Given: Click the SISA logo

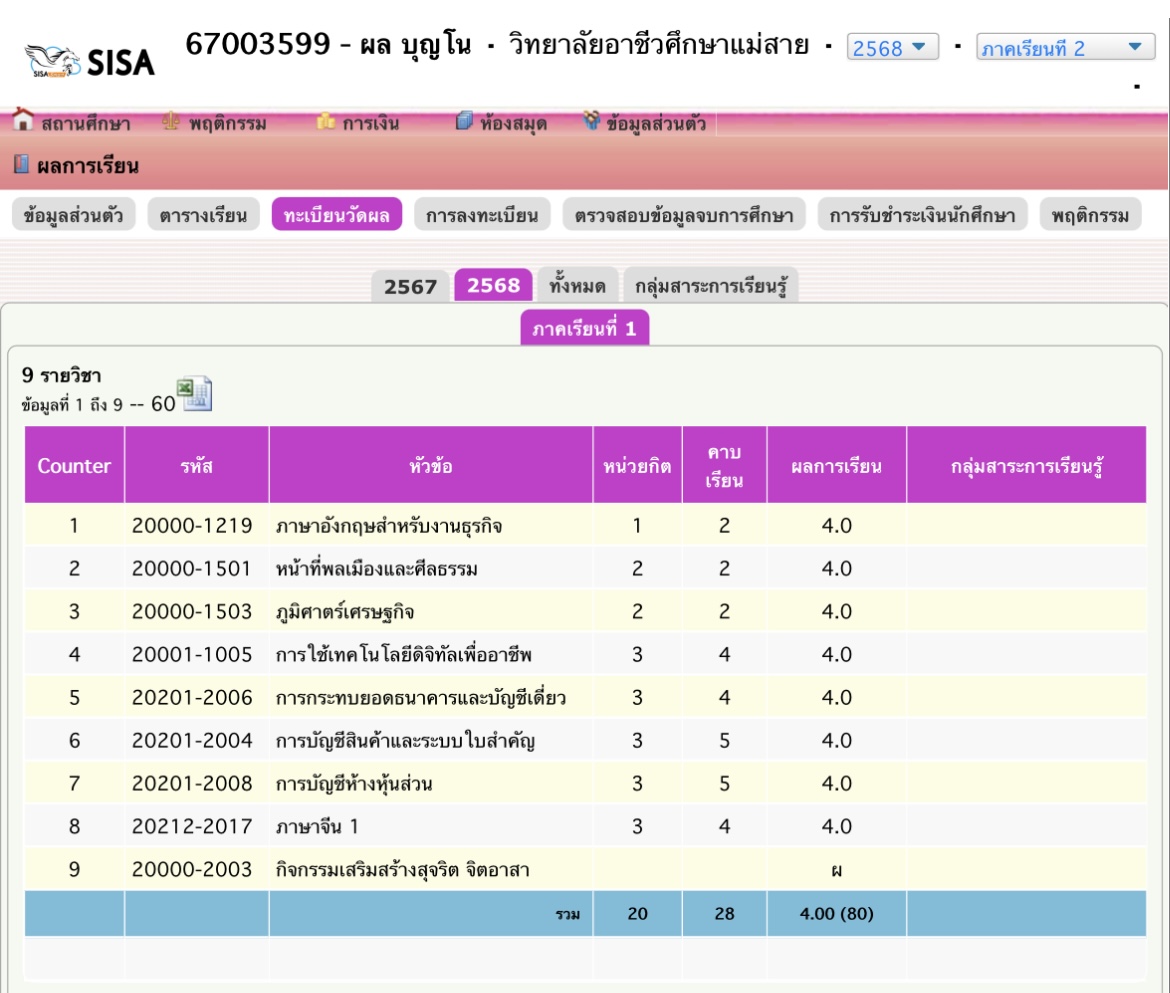Looking at the screenshot, I should point(90,62).
